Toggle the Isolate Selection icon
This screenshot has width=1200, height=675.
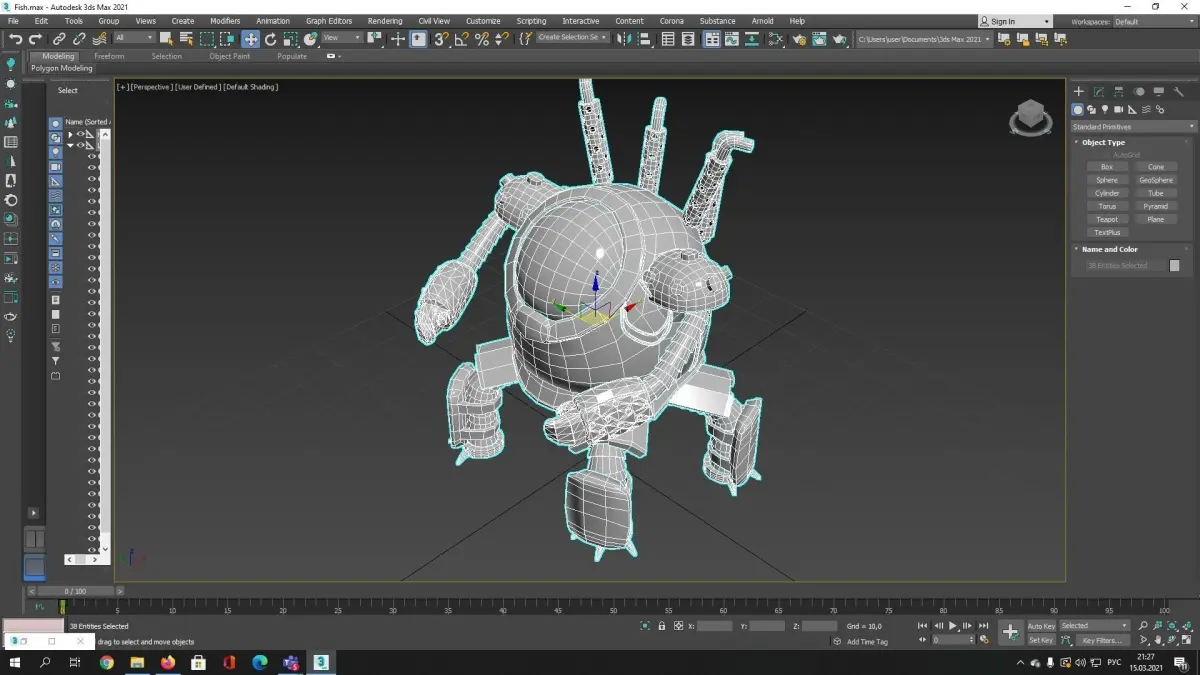[645, 626]
